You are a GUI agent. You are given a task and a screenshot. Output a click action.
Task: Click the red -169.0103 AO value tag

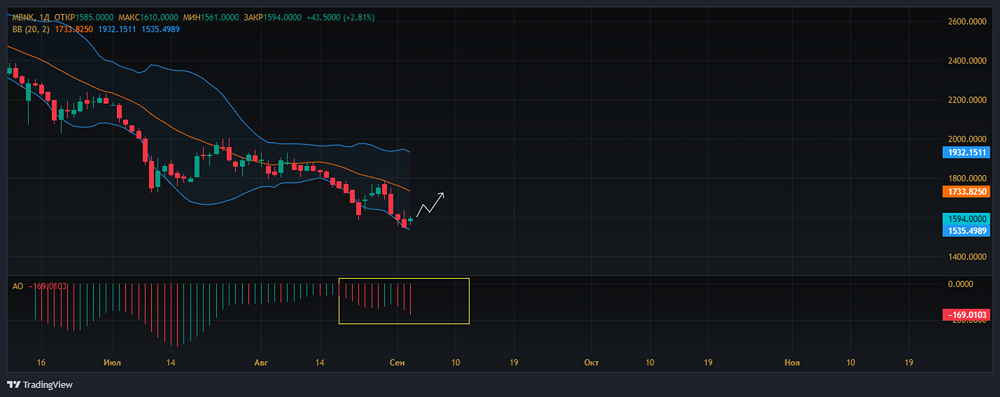click(x=966, y=315)
